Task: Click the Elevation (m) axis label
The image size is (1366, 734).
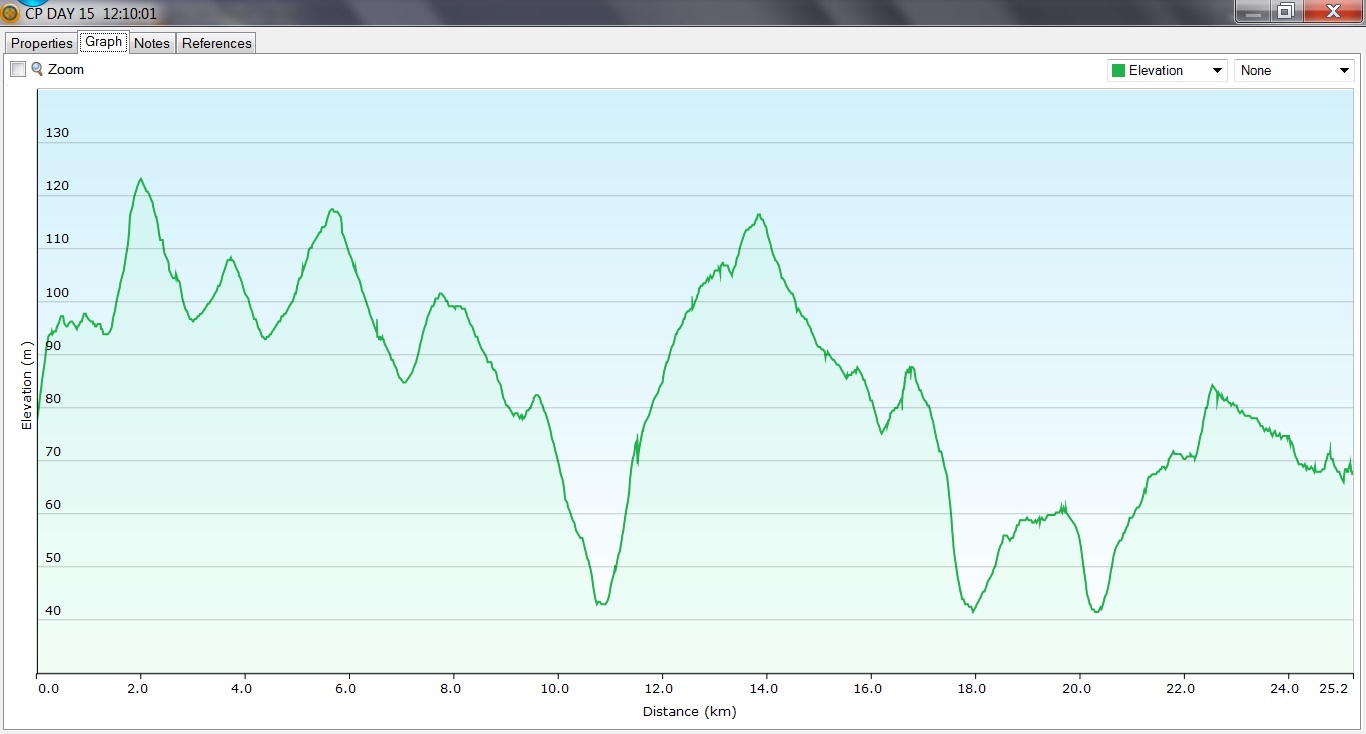Action: point(27,385)
